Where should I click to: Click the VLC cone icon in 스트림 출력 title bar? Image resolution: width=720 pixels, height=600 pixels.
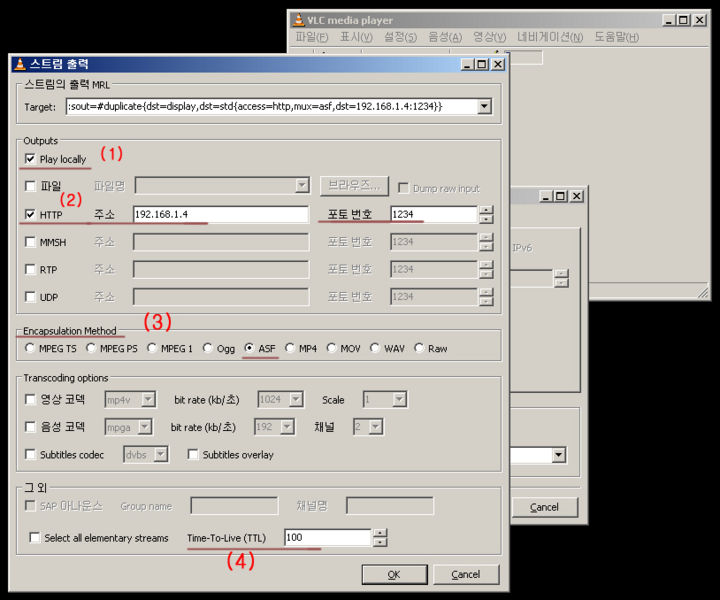[20, 64]
